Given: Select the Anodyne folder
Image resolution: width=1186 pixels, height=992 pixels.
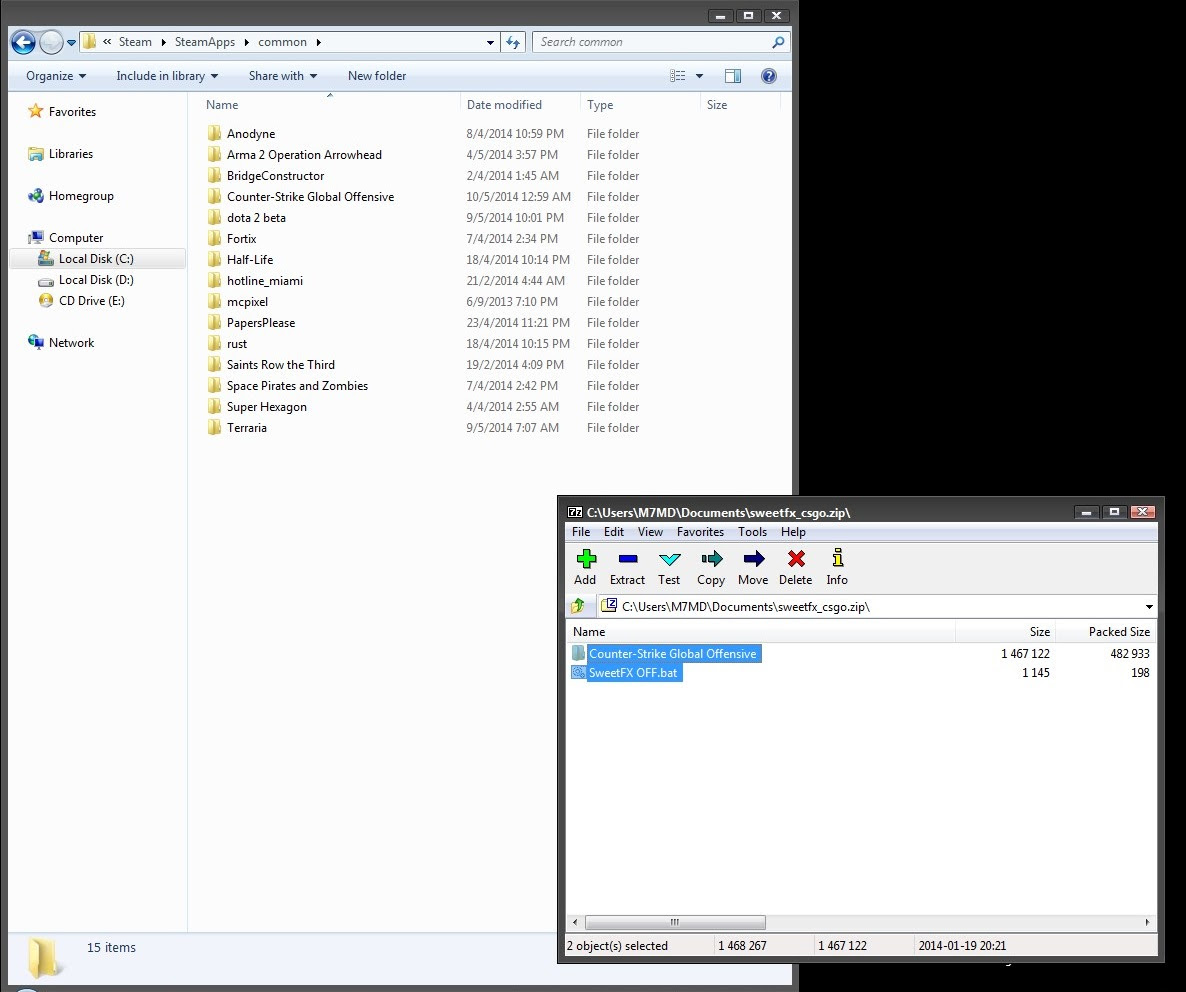Looking at the screenshot, I should click(250, 134).
